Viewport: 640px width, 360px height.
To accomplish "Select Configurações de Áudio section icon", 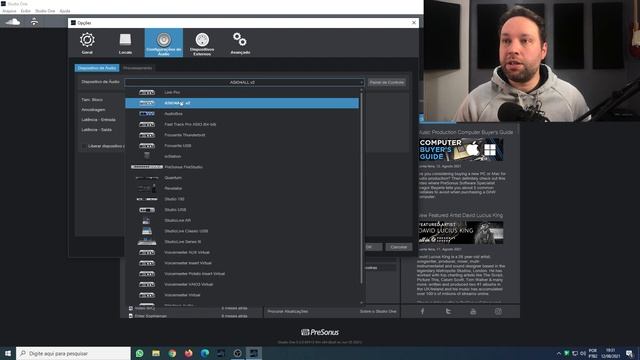I will 164,42.
